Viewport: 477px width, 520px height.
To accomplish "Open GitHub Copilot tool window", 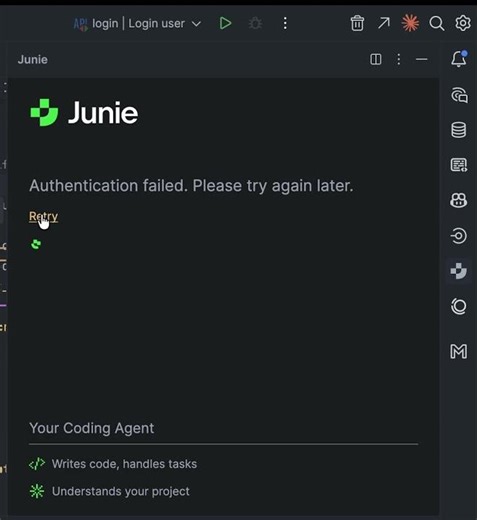I will point(459,200).
